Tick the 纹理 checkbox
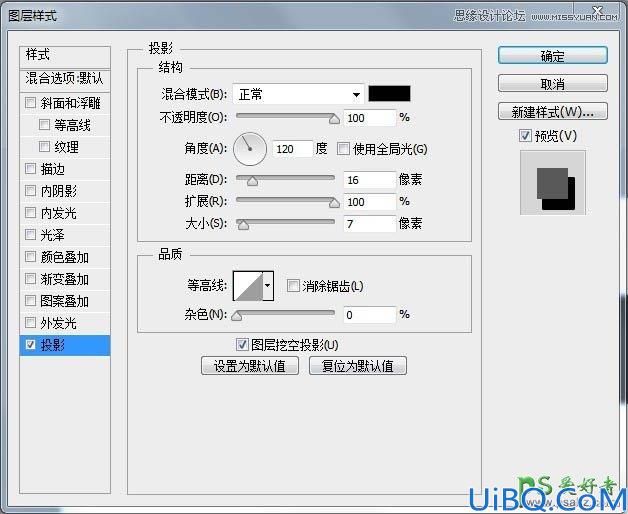The width and height of the screenshot is (628, 514). 44,147
